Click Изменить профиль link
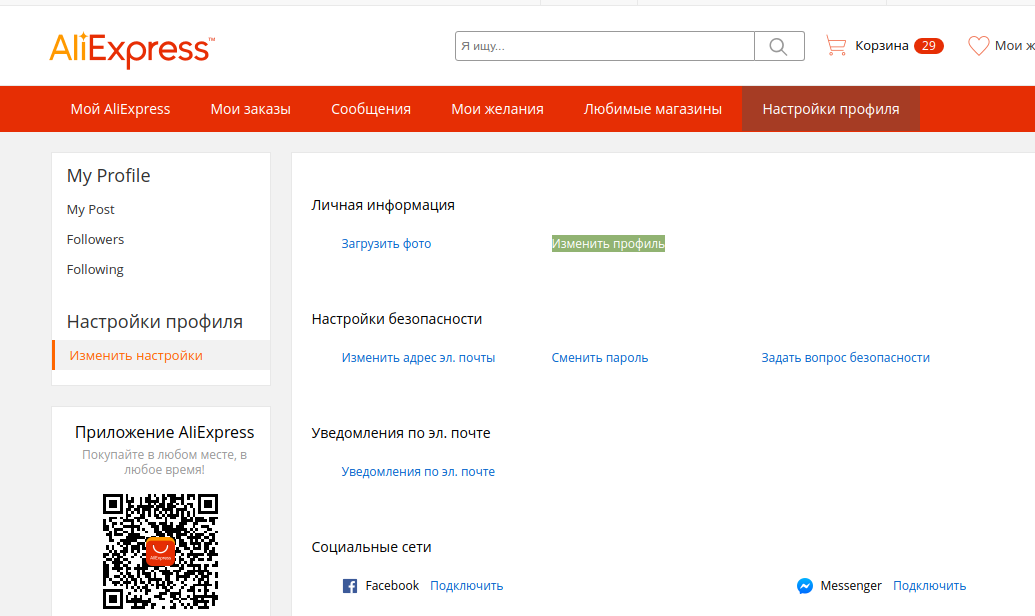The image size is (1035, 616). coord(608,244)
